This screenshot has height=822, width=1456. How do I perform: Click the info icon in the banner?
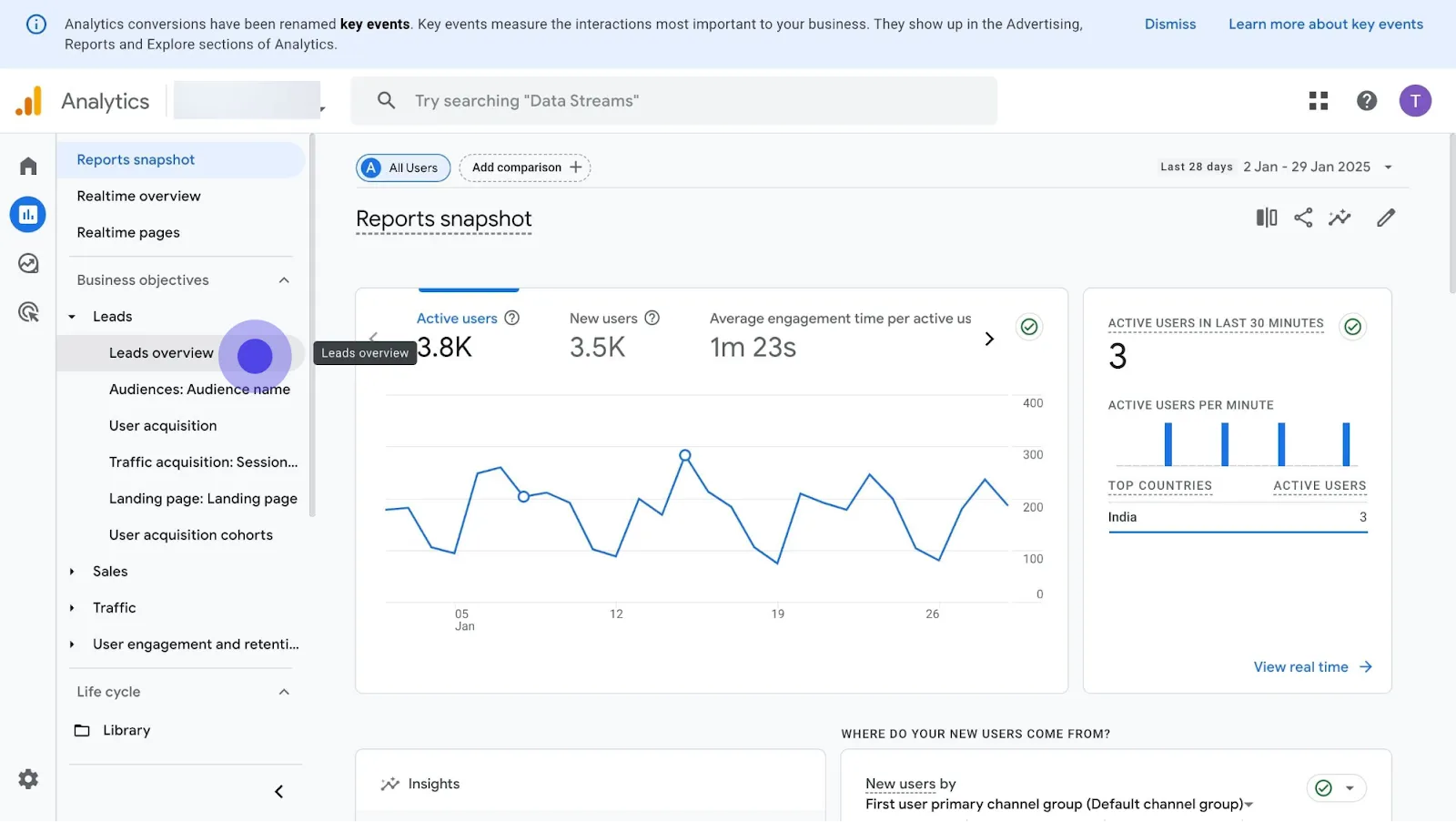point(36,25)
